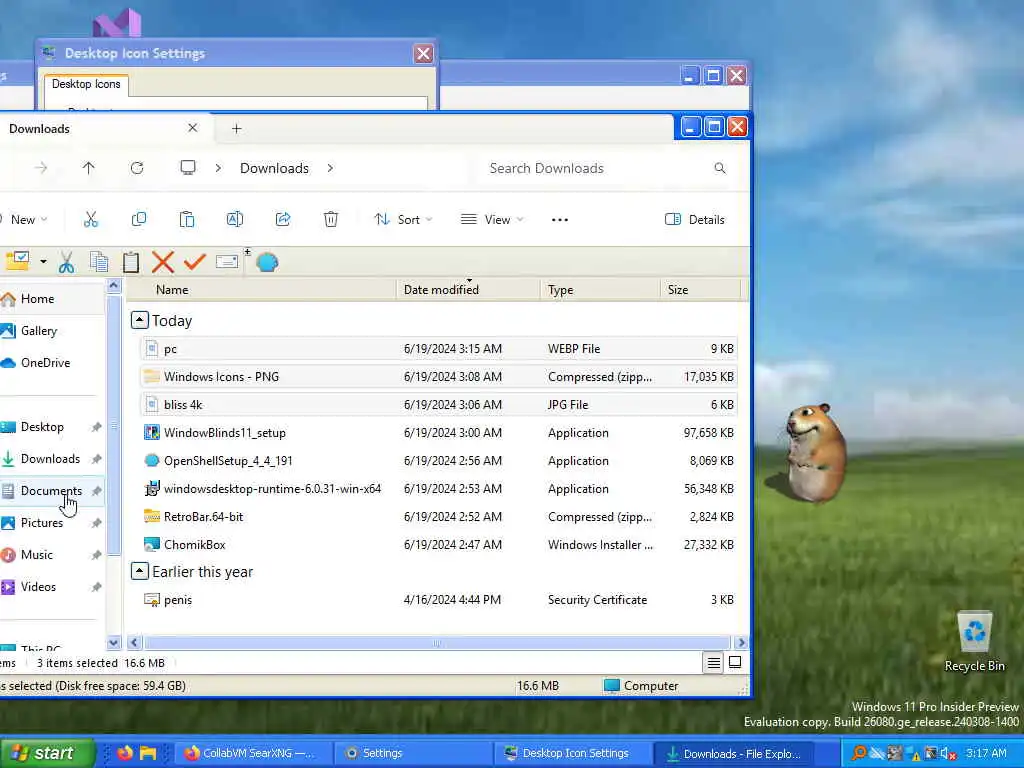
Task: Open Music in the navigation pane
Action: [52, 554]
